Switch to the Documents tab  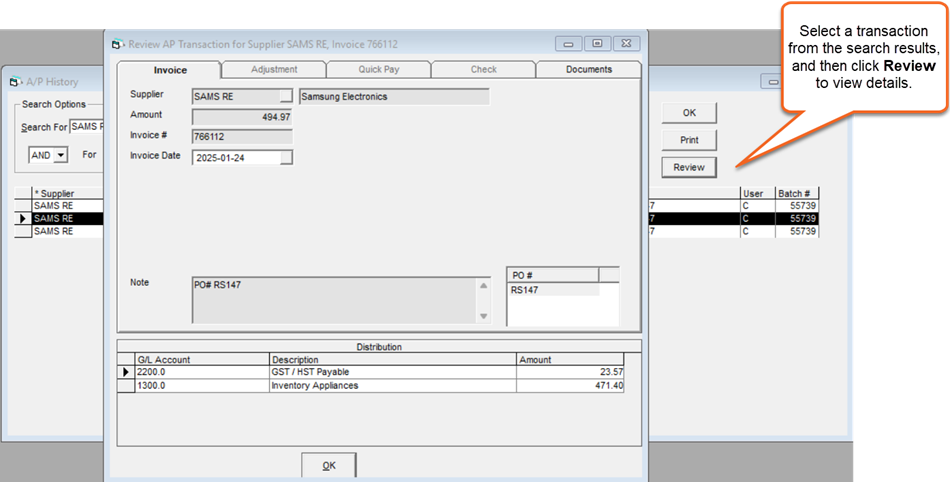(x=589, y=70)
